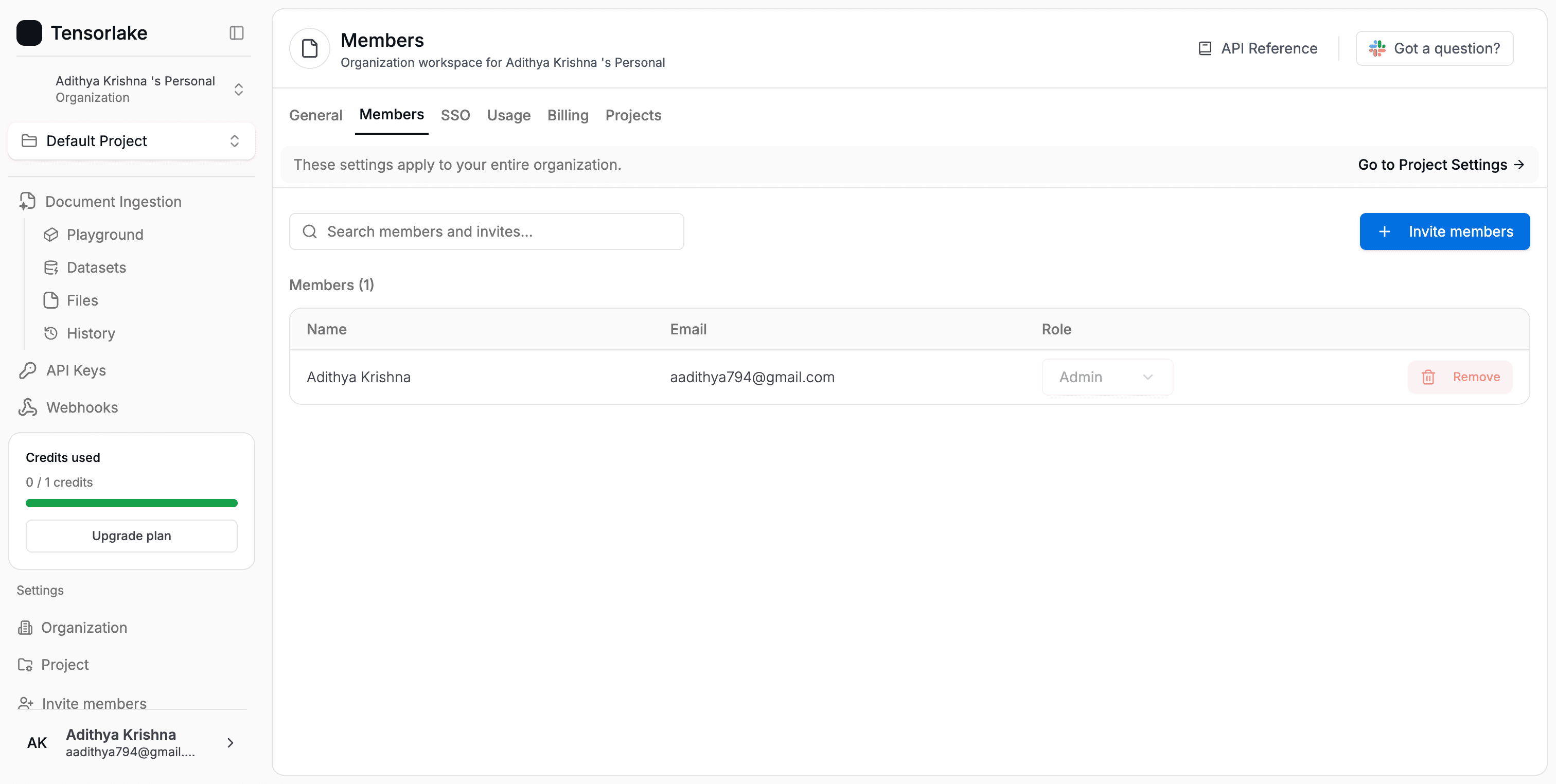Click the search magnifier icon
Screen dimensions: 1556x784
310,231
